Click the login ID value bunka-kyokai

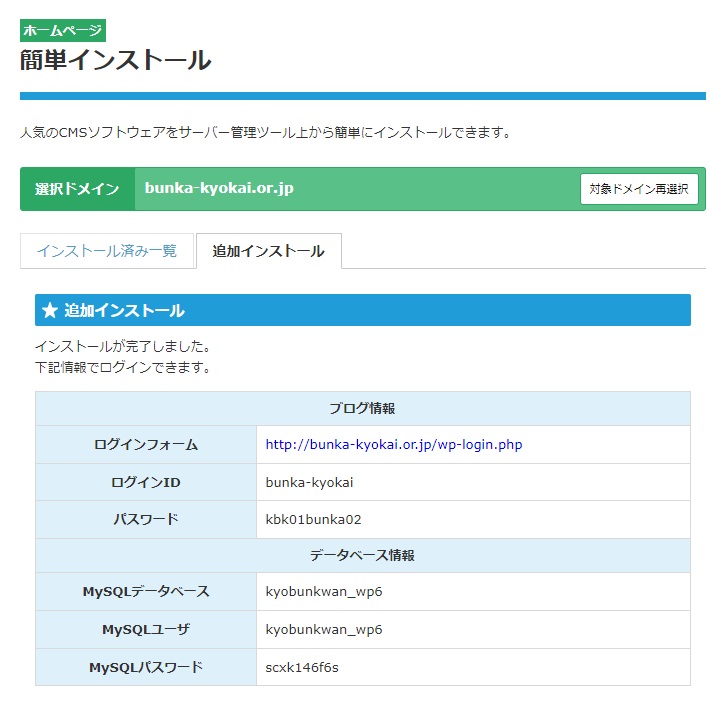pyautogui.click(x=309, y=483)
